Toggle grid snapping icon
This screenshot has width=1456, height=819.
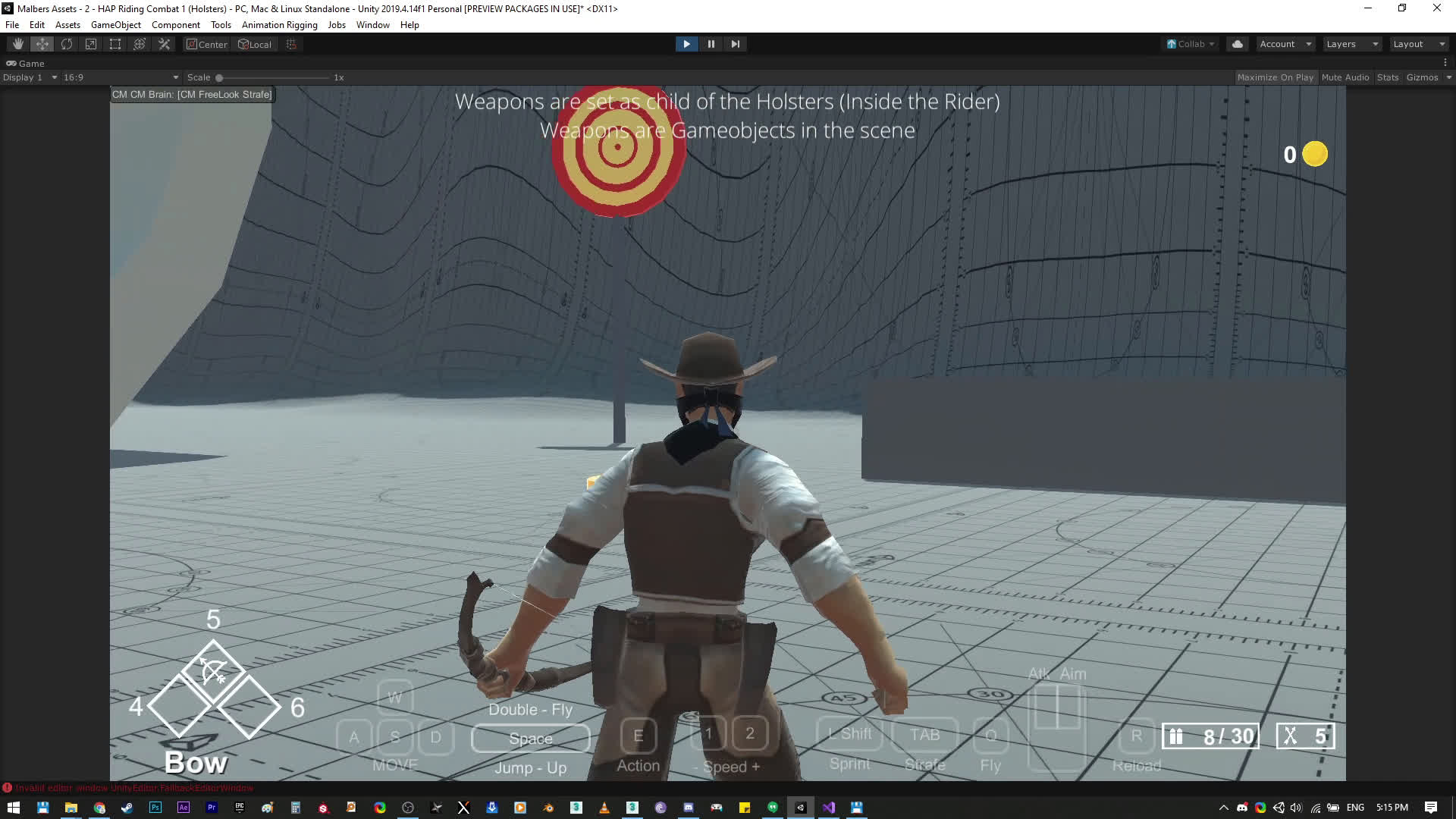coord(291,44)
